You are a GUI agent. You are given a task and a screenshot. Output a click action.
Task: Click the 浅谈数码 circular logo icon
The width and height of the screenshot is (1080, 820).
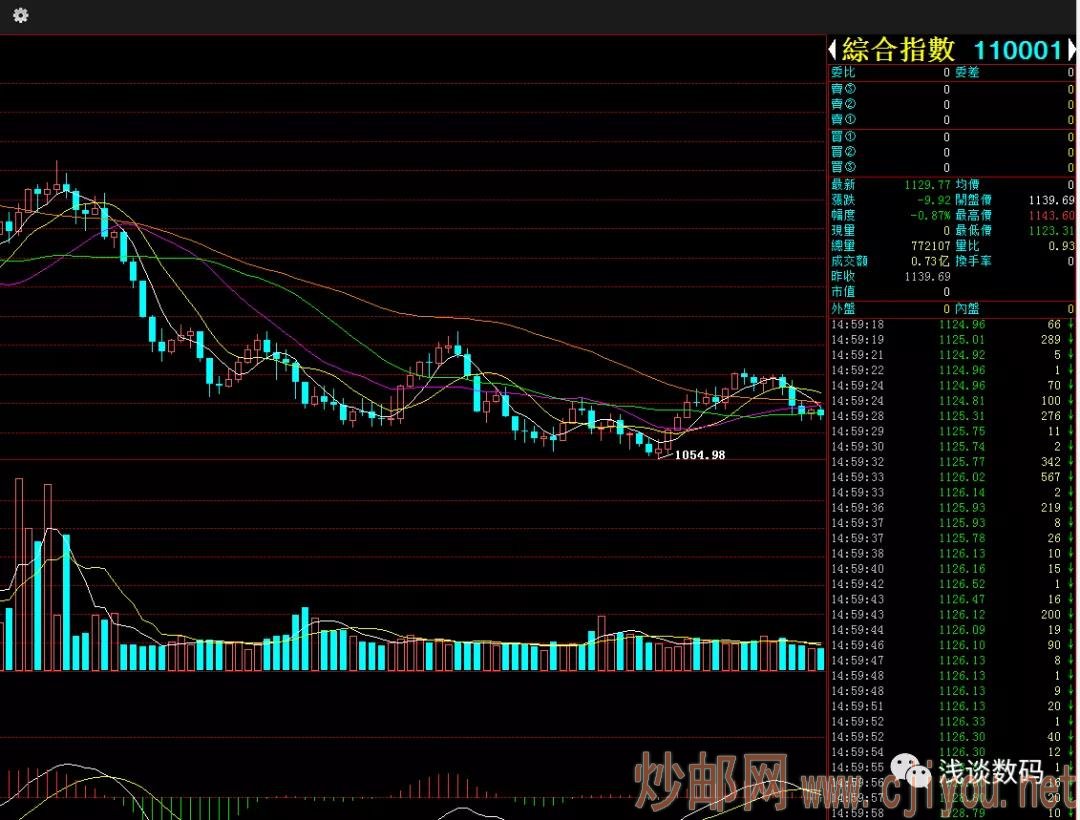click(910, 770)
